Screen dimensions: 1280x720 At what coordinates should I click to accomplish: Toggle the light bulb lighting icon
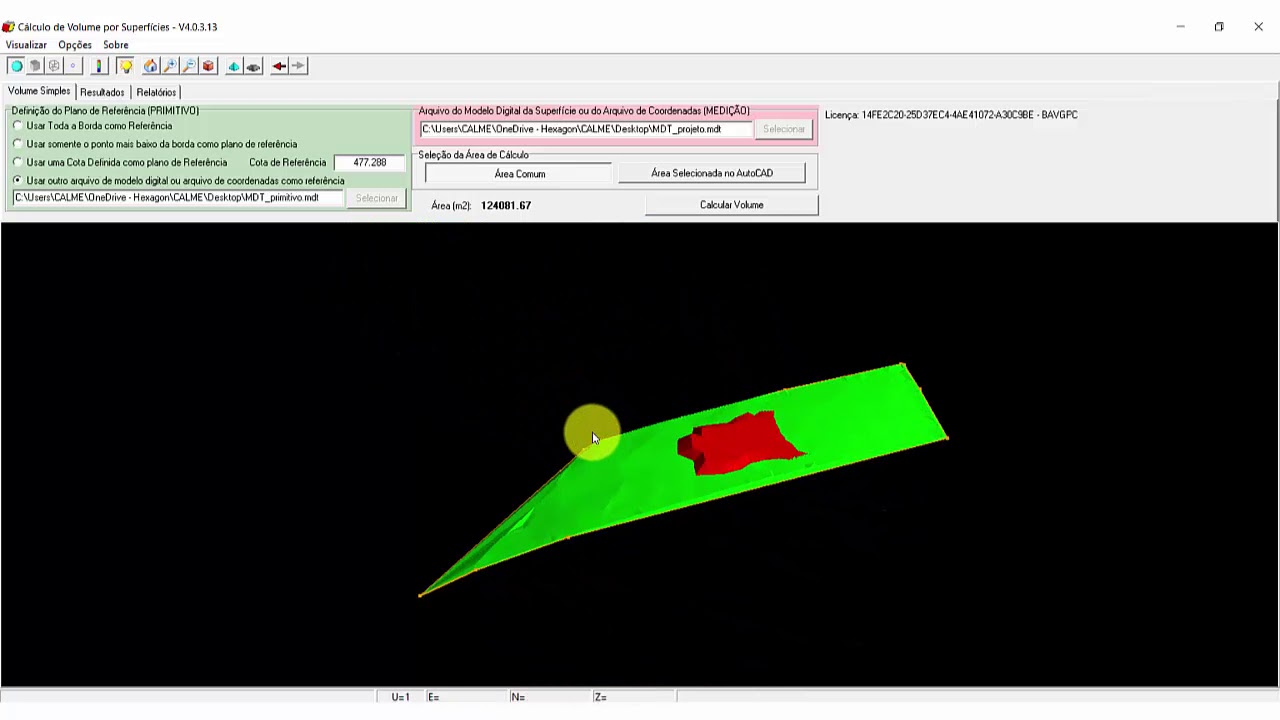tap(125, 66)
